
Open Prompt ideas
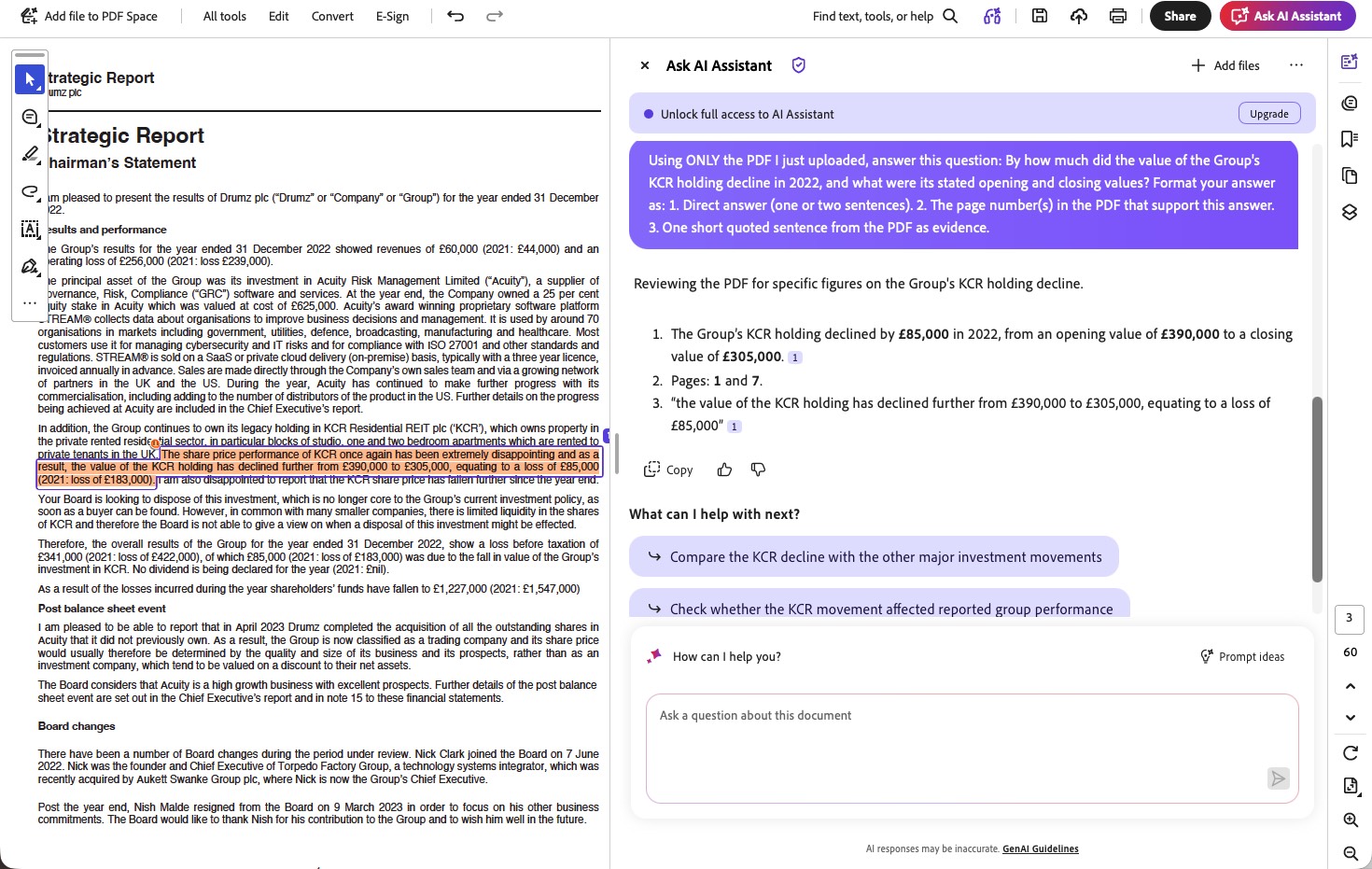coord(1242,656)
